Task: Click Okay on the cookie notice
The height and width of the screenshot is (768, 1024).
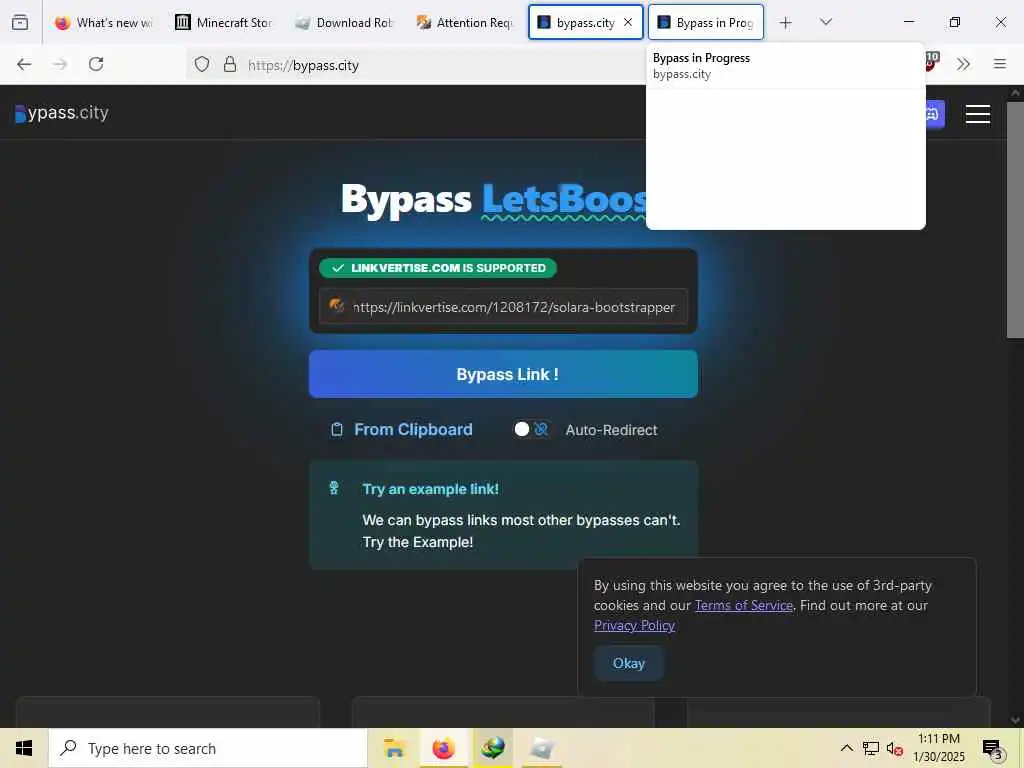Action: click(x=629, y=664)
